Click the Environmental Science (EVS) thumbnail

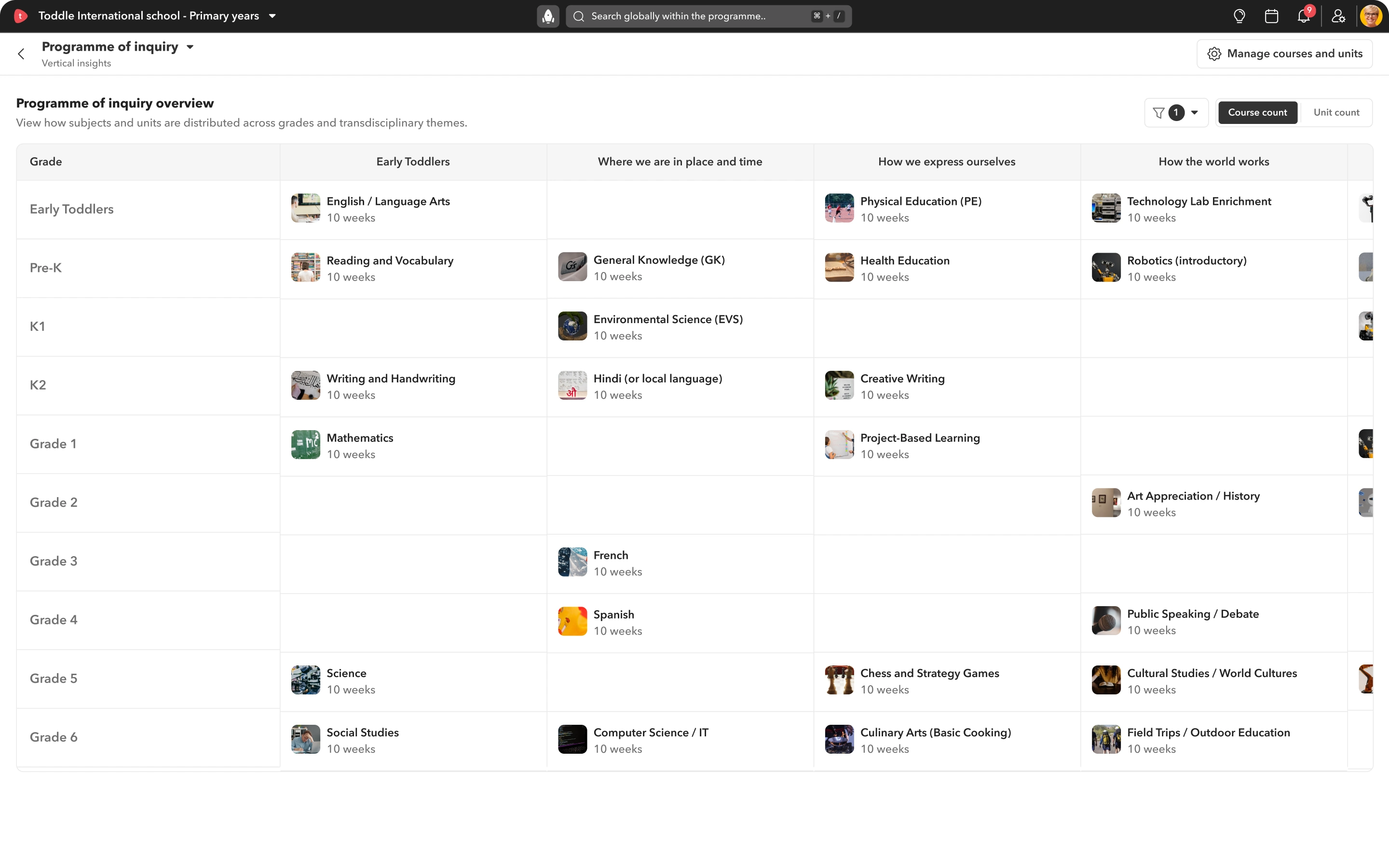coord(572,326)
